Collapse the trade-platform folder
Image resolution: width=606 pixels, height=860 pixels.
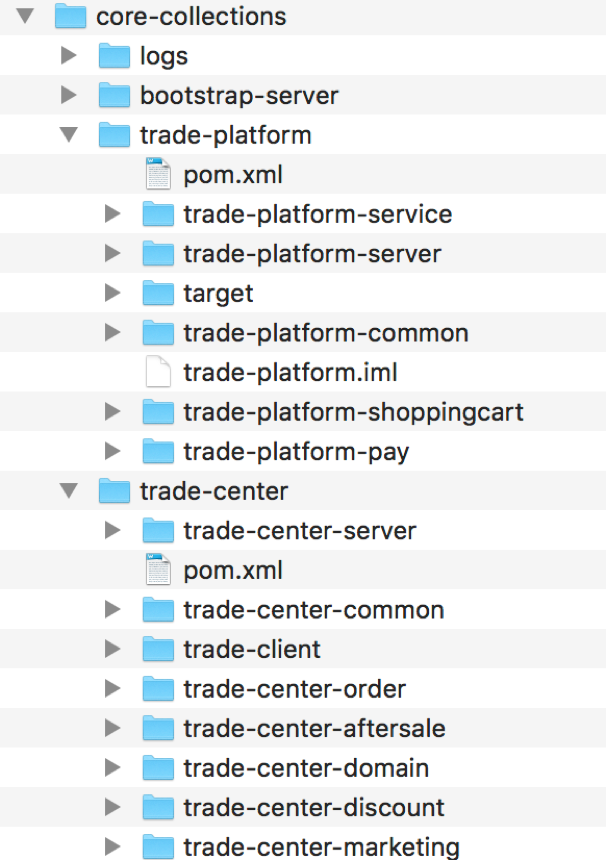pos(69,134)
